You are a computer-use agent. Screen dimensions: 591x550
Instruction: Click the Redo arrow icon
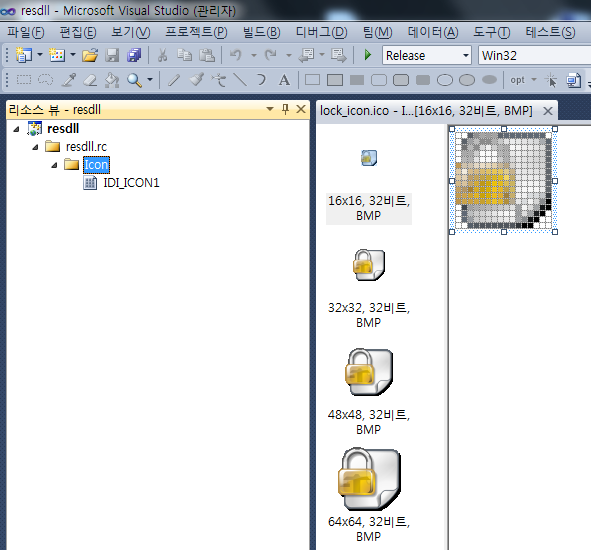[271, 55]
